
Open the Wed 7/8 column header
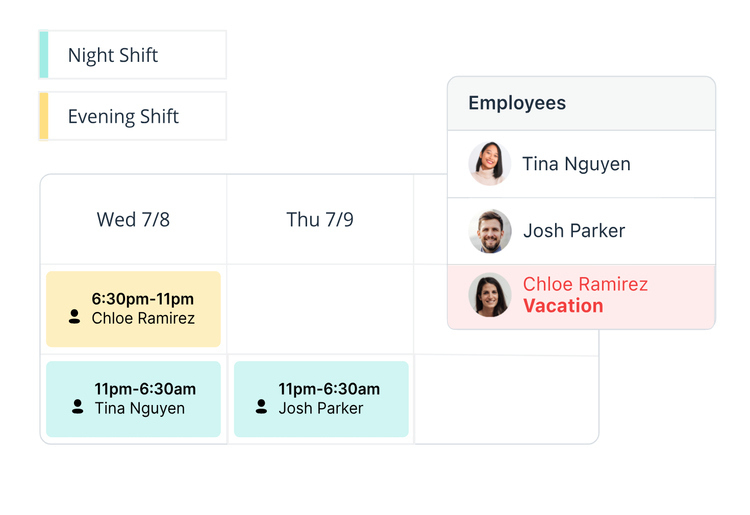click(133, 220)
